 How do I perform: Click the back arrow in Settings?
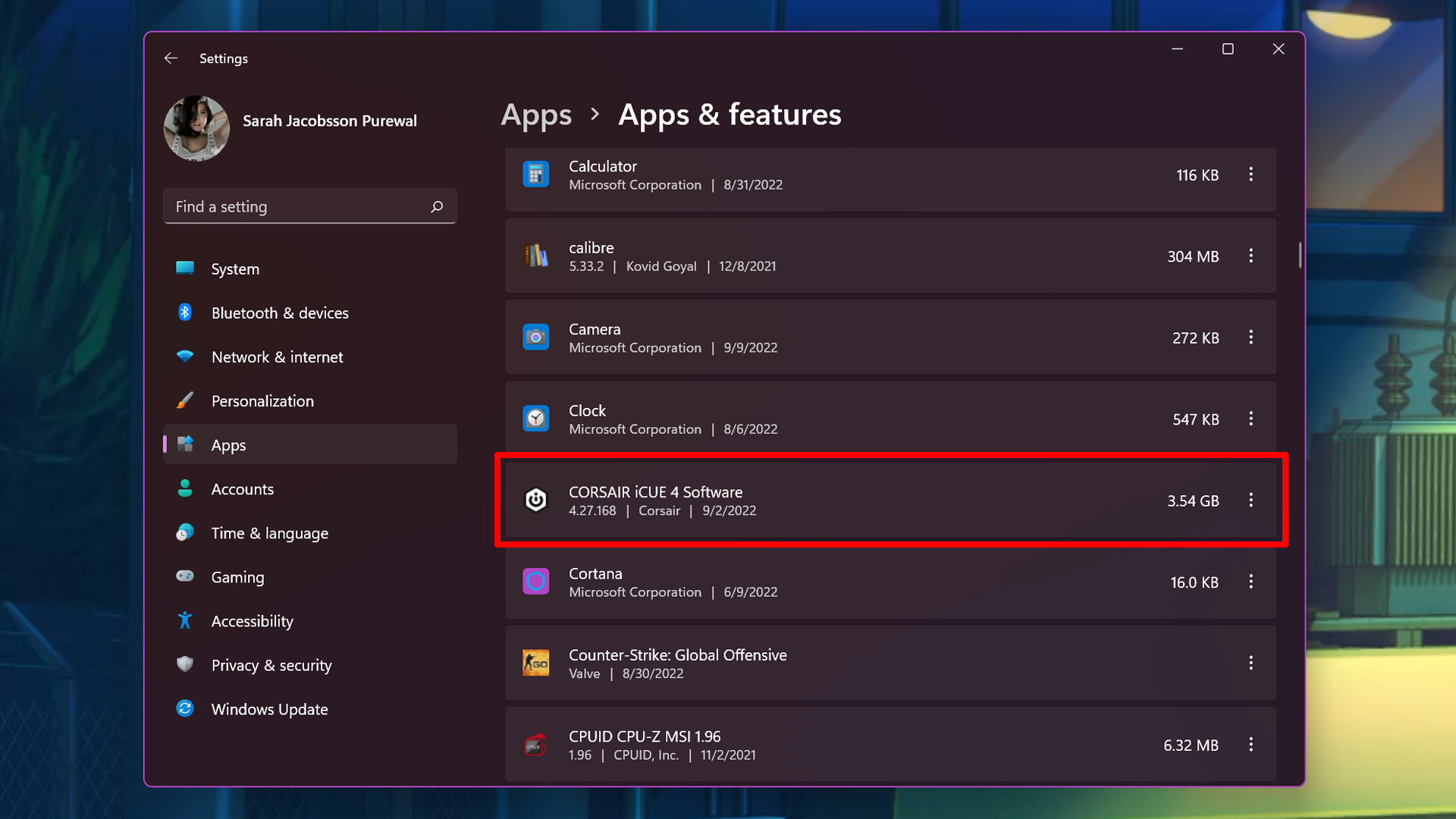tap(171, 58)
